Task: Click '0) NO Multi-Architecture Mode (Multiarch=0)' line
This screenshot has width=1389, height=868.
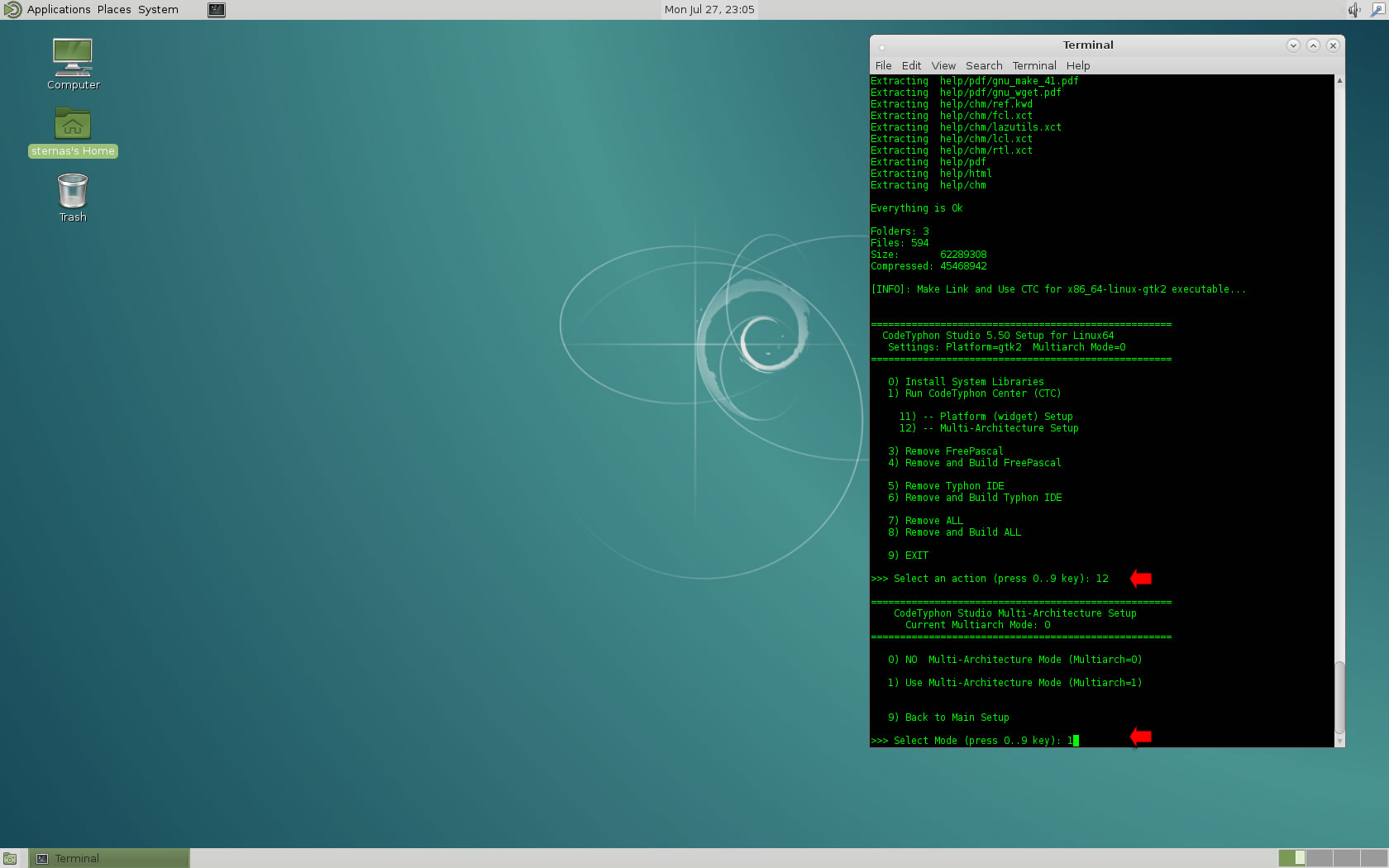Action: coord(1014,660)
